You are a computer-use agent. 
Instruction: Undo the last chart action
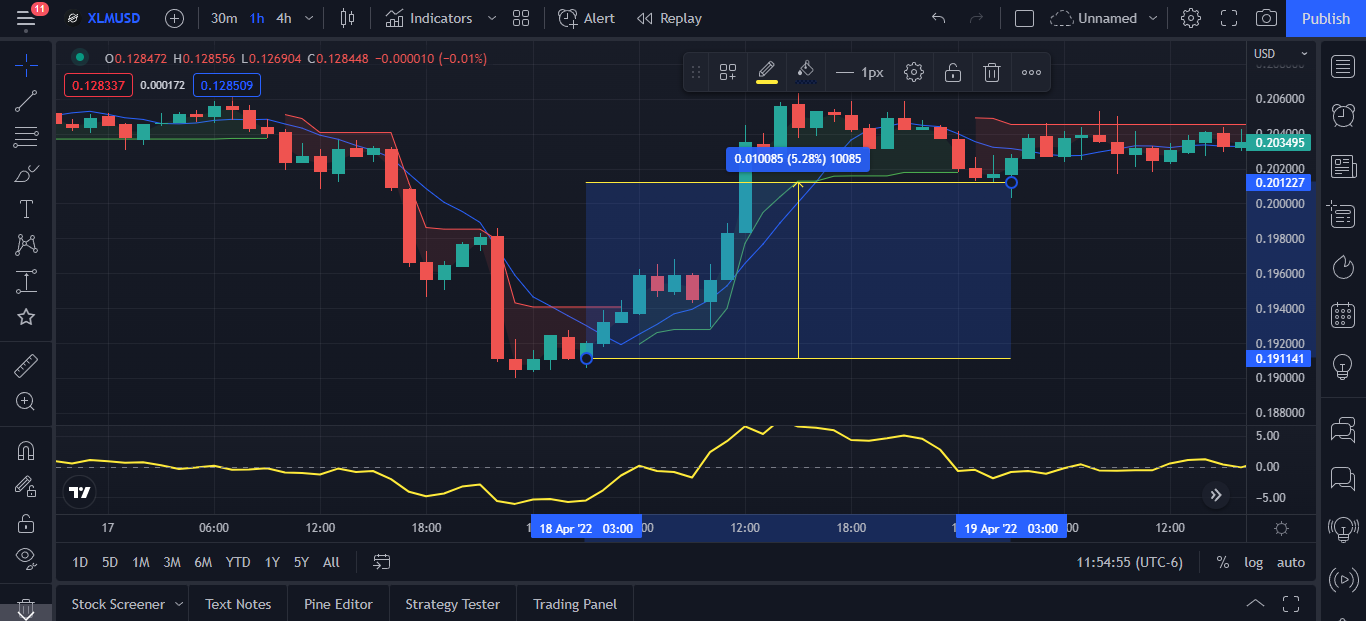[x=938, y=18]
